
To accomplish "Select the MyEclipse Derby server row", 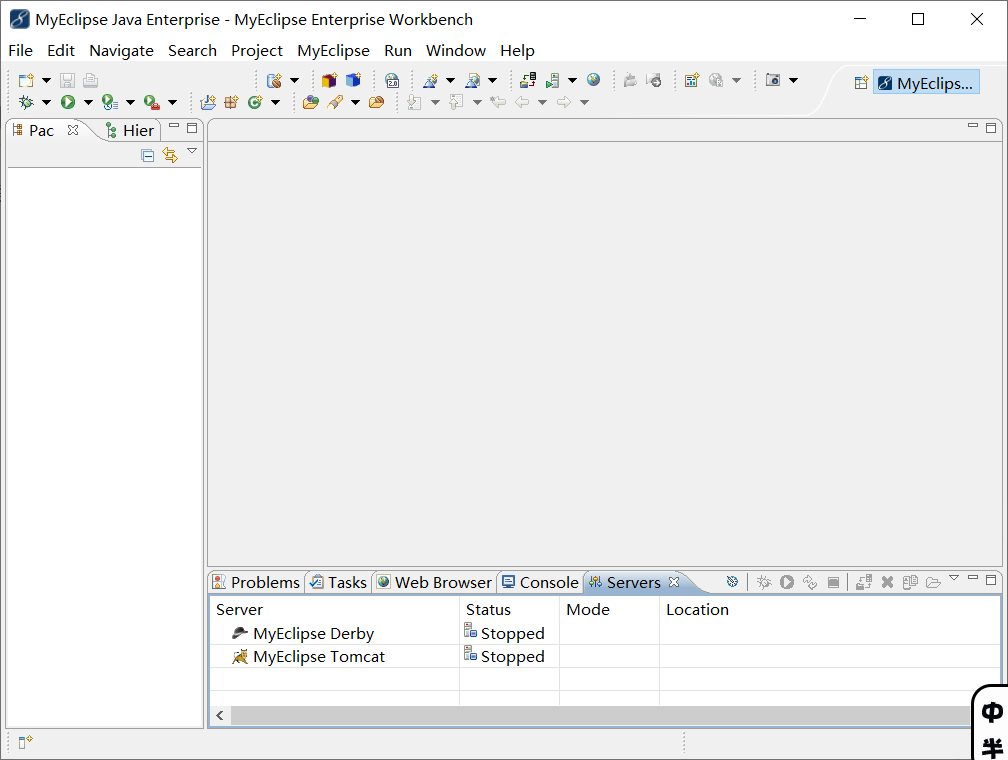I will tap(605, 633).
